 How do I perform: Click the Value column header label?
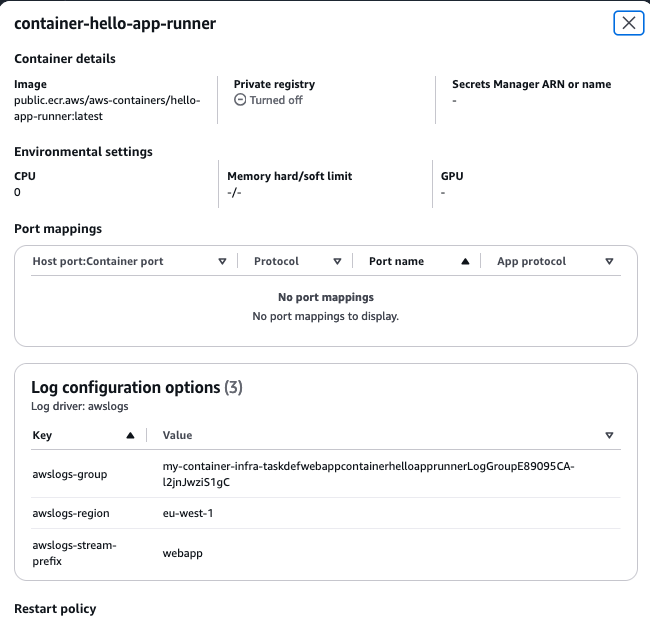click(178, 435)
